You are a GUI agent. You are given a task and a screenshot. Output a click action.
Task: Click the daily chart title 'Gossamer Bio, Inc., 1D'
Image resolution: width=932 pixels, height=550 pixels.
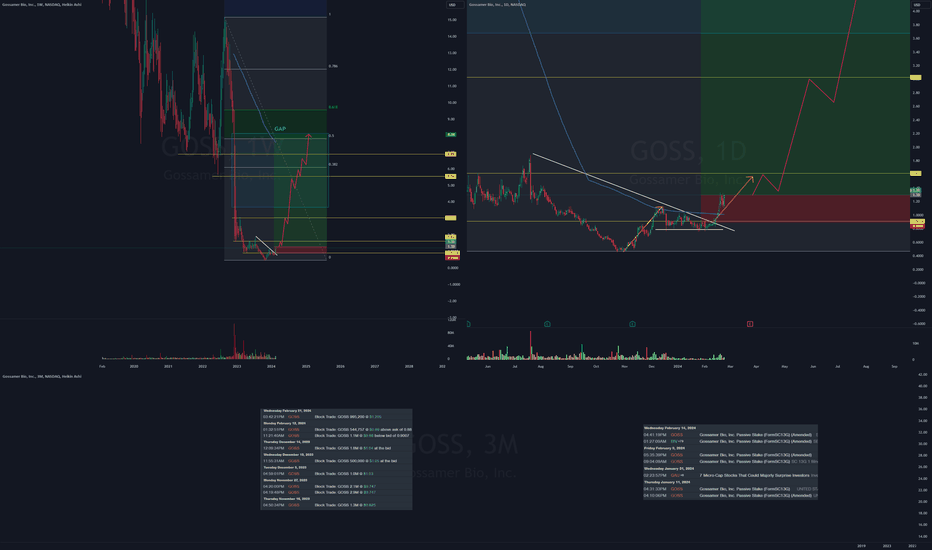[498, 5]
